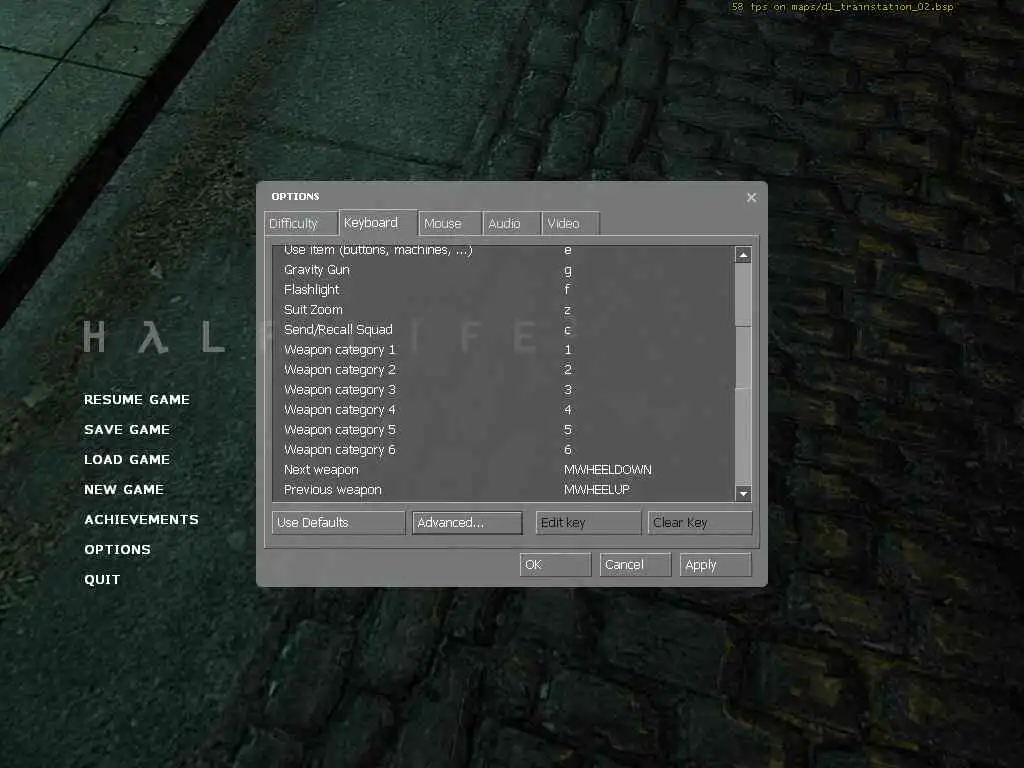The height and width of the screenshot is (768, 1024).
Task: Open Load Game from the main menu
Action: [x=127, y=460]
